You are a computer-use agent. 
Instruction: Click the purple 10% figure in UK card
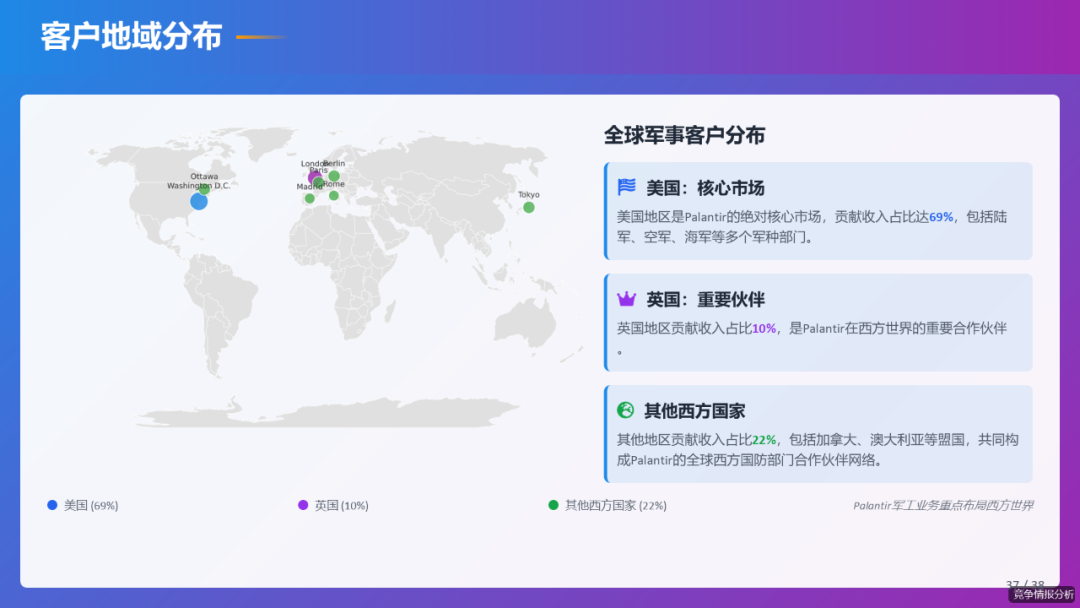point(764,328)
